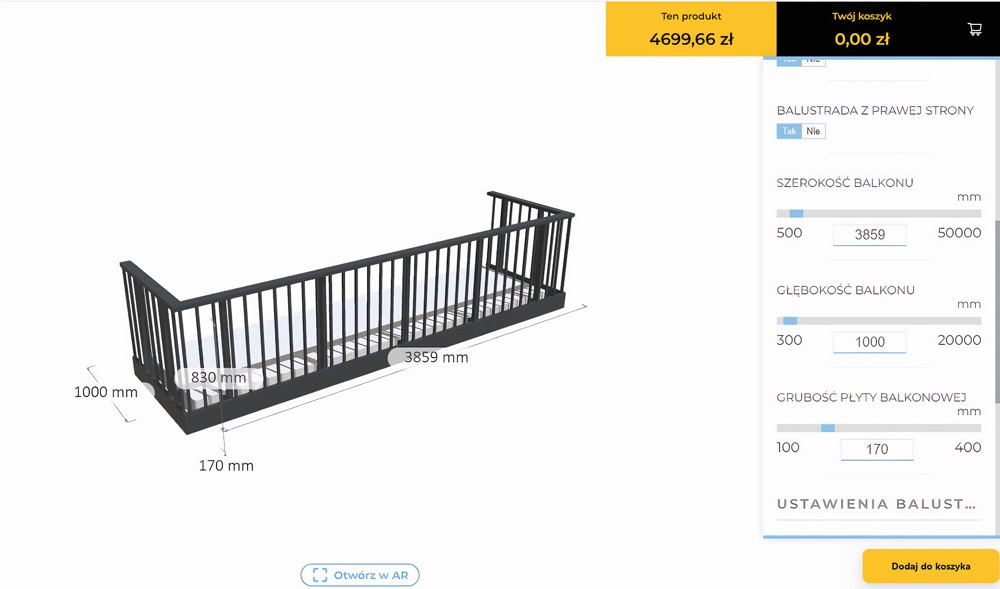Open the Otwórz w AR view
This screenshot has width=1000, height=589.
click(360, 575)
